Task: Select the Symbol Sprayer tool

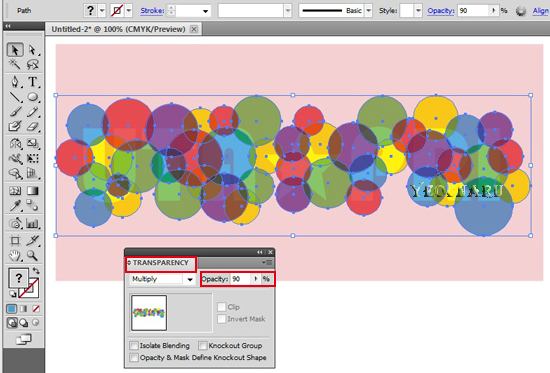Action: pos(15,223)
